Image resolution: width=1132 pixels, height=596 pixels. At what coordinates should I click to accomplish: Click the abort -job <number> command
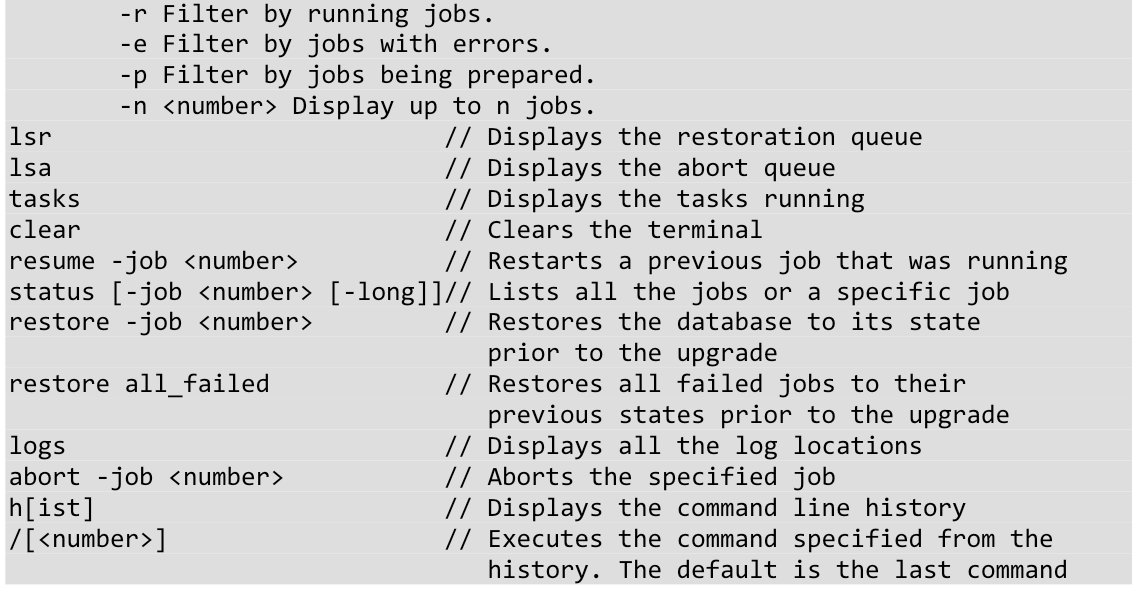click(146, 477)
